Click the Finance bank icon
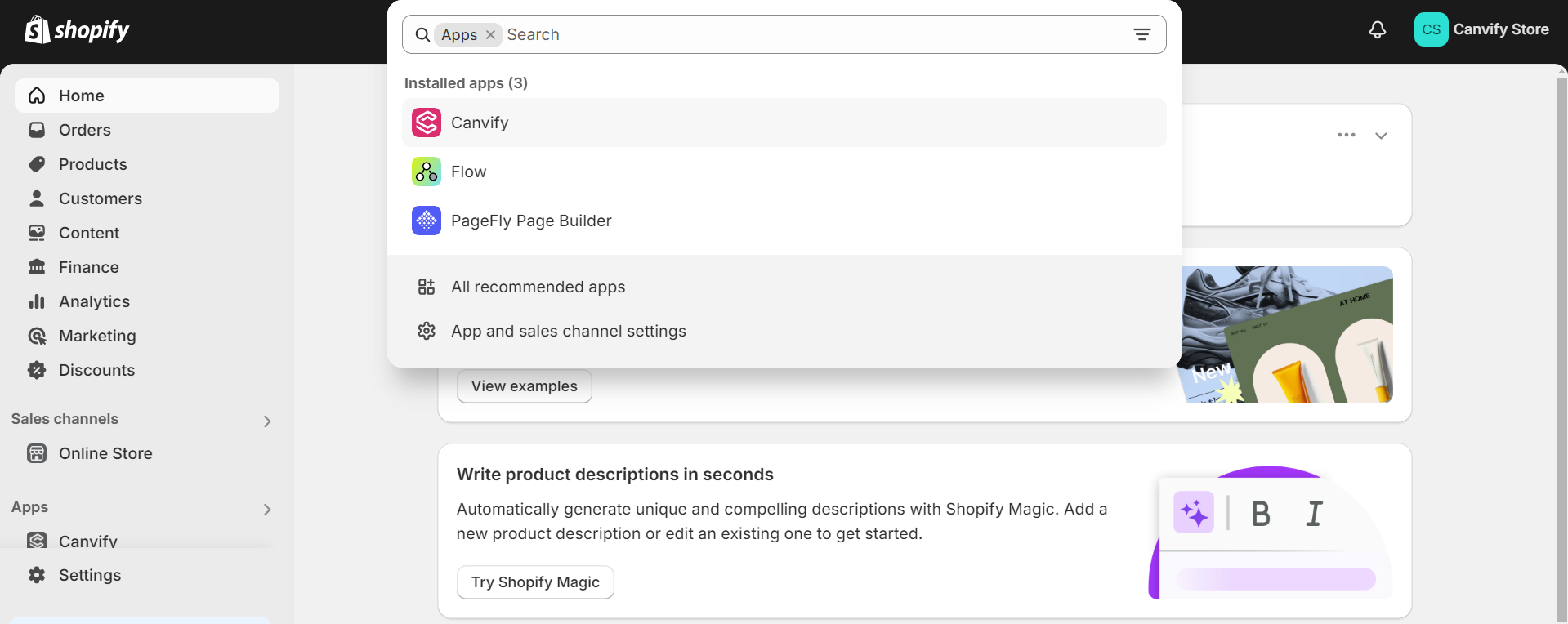Screen dimensions: 1568x624 coord(37,267)
